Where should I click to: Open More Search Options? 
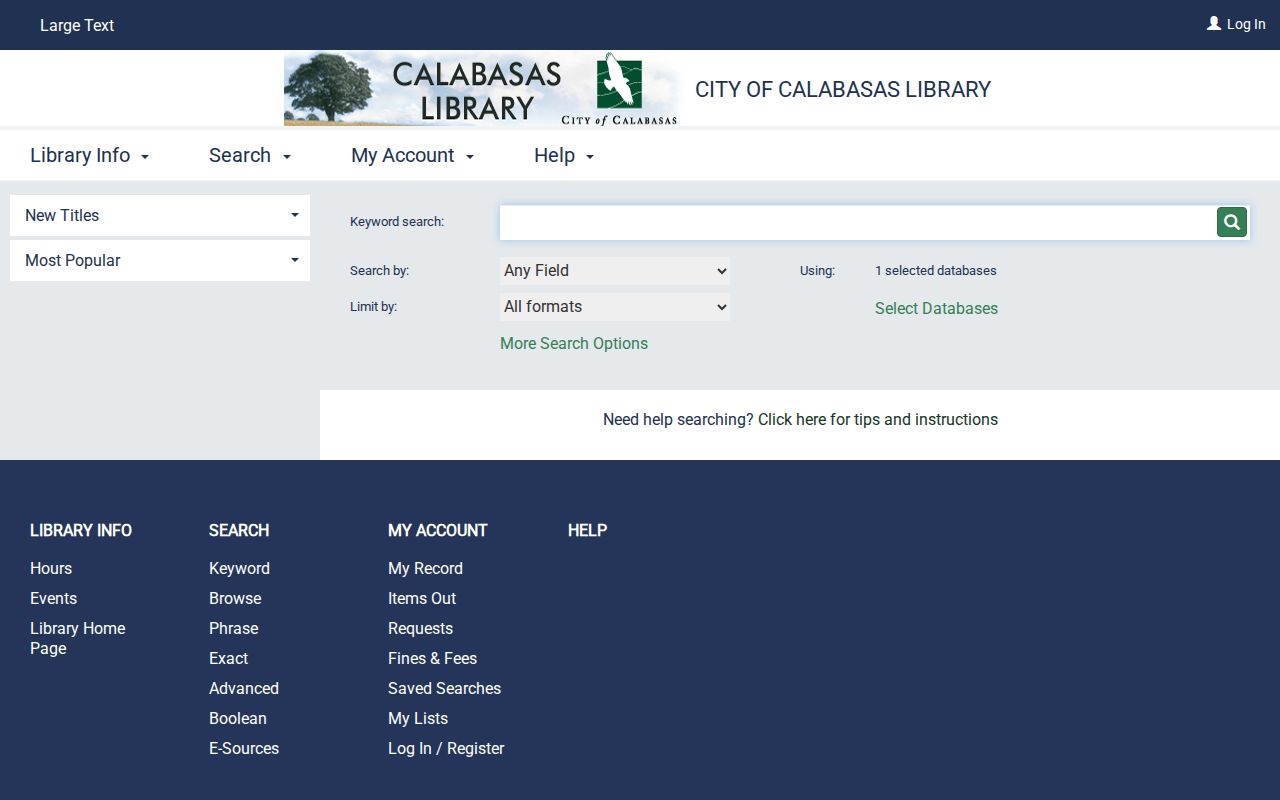pyautogui.click(x=574, y=343)
